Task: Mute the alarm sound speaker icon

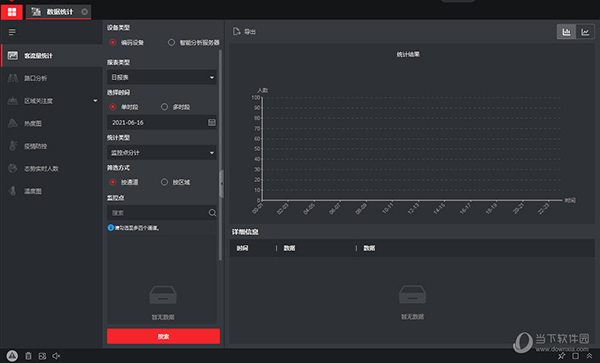Action: tap(56, 356)
